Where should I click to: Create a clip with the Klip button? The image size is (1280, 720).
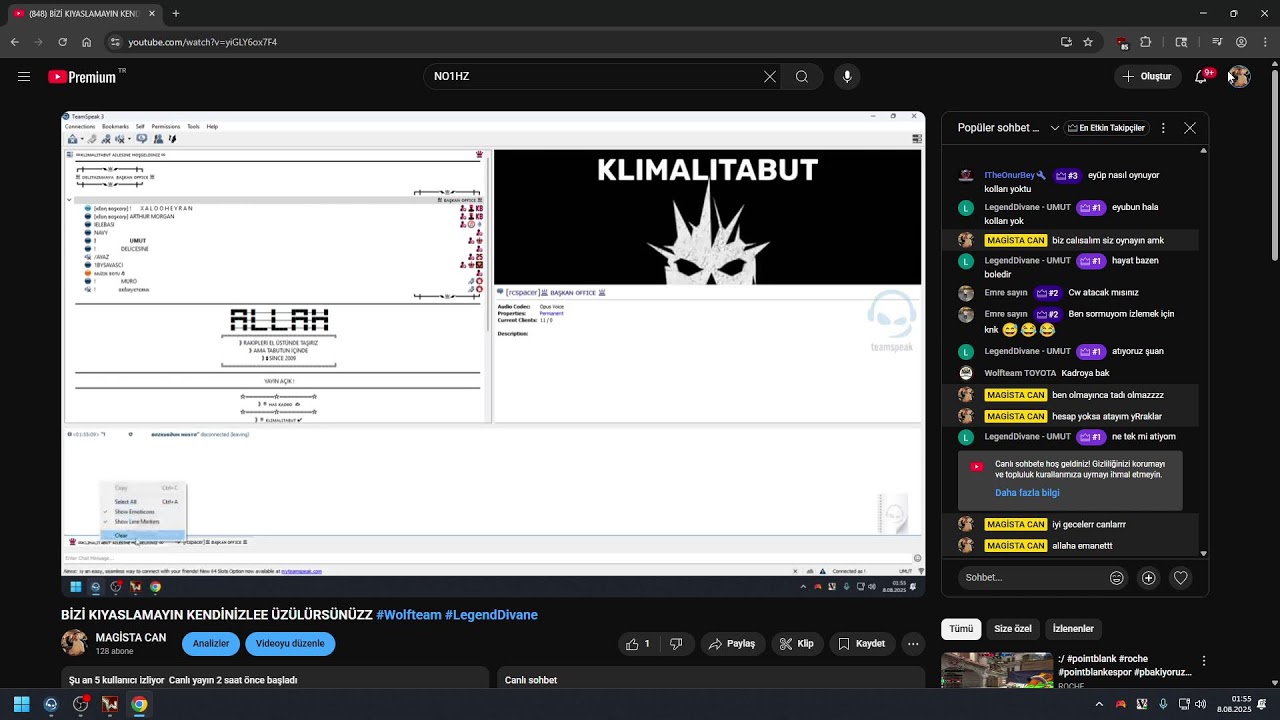(x=797, y=644)
